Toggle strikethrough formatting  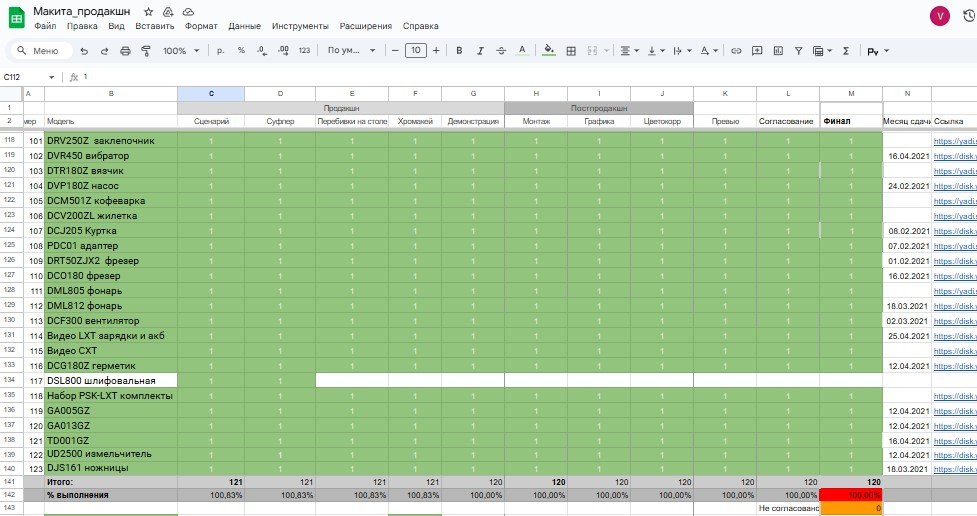pyautogui.click(x=503, y=50)
